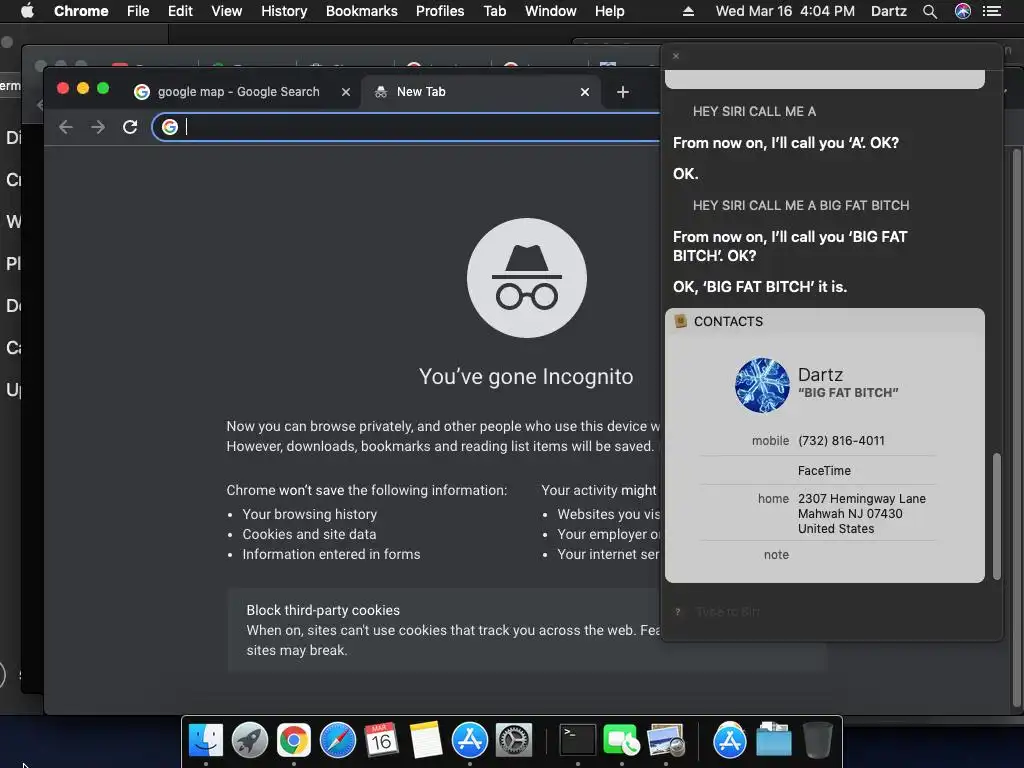
Task: Click the Google icon in the address bar
Action: tap(170, 127)
